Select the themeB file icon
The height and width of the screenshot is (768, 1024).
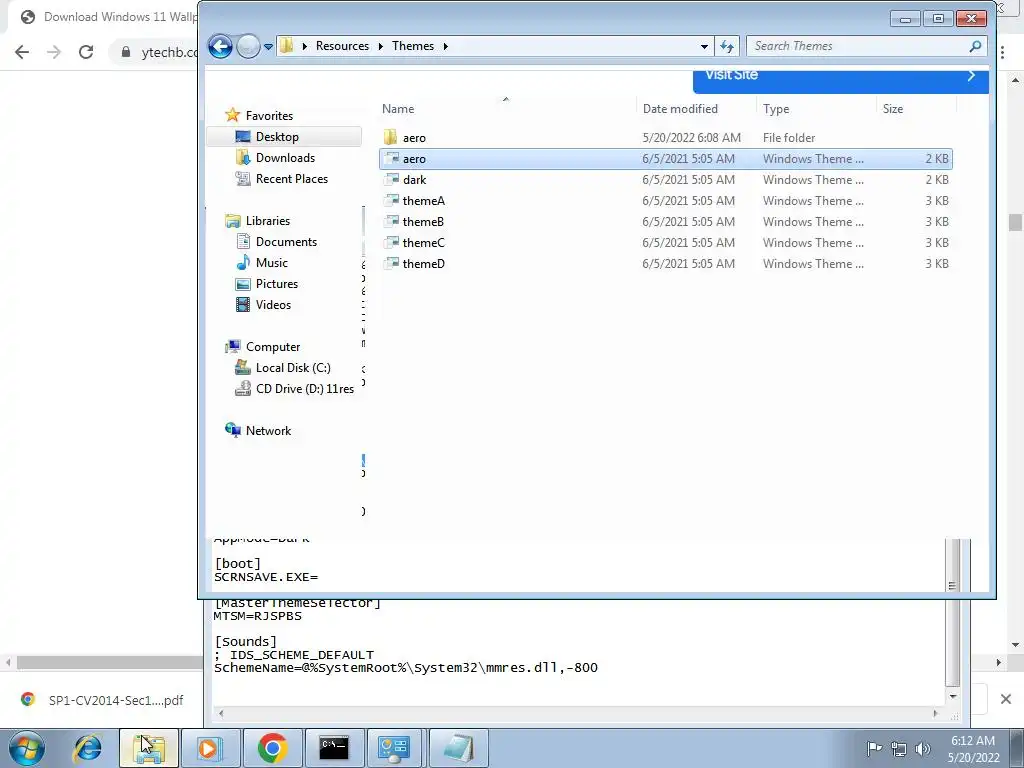click(x=391, y=221)
